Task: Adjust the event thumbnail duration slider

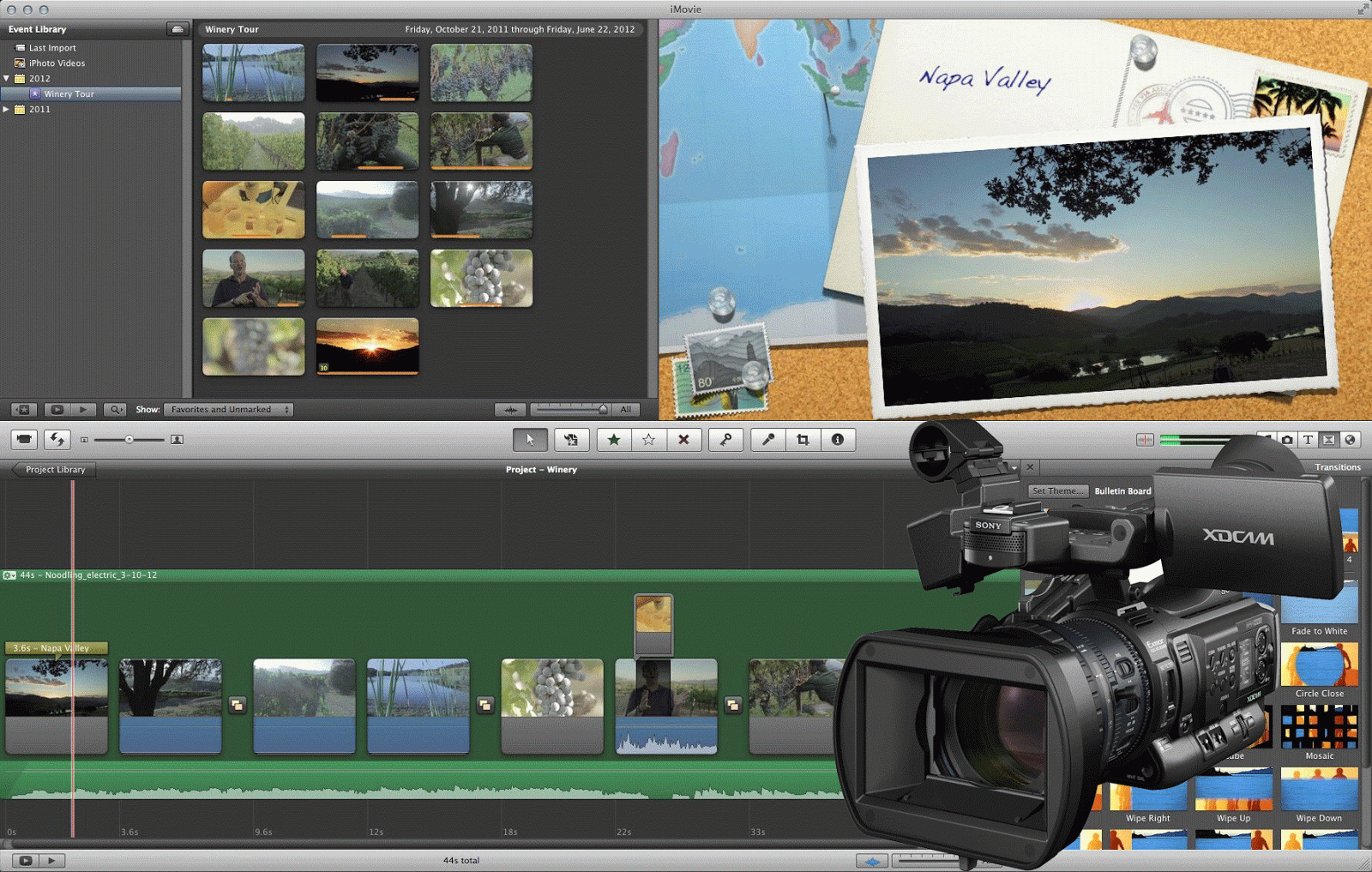Action: point(570,409)
